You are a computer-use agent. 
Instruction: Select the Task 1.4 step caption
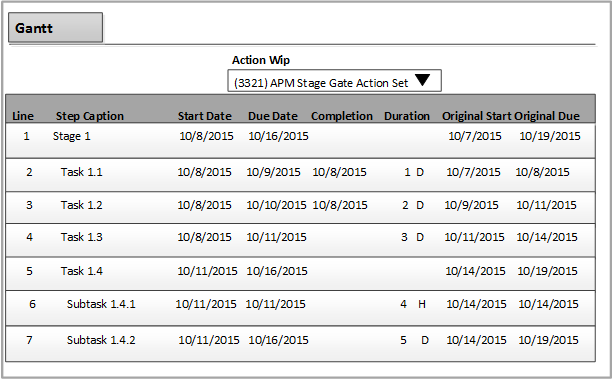coord(81,271)
